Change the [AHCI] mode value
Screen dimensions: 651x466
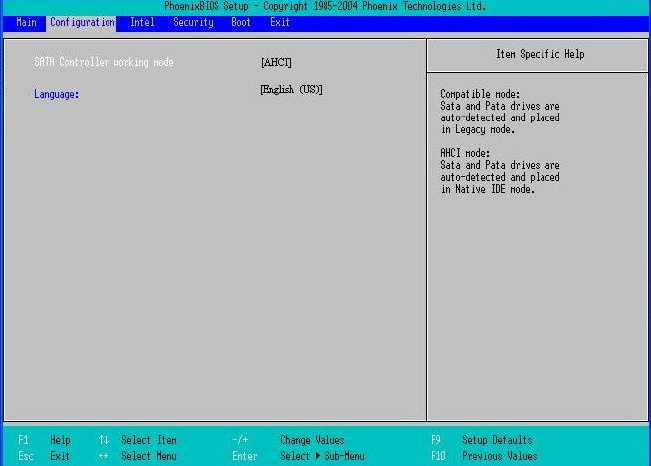coord(276,62)
